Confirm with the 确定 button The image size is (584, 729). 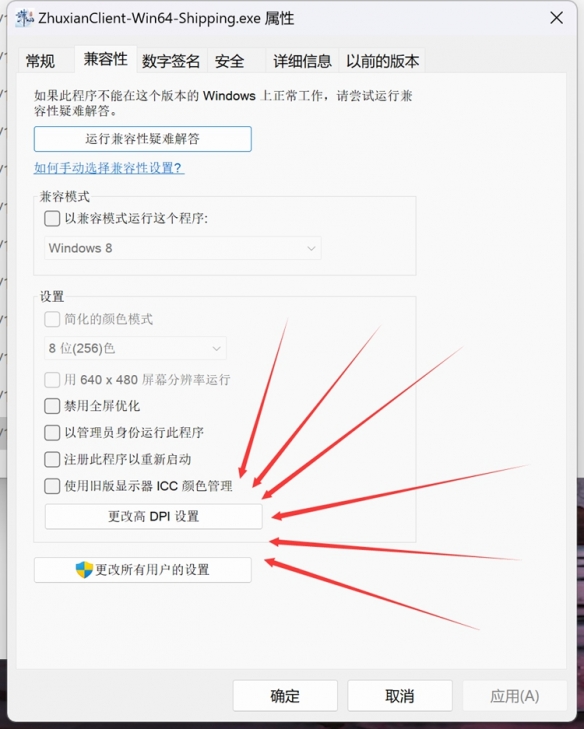click(285, 696)
